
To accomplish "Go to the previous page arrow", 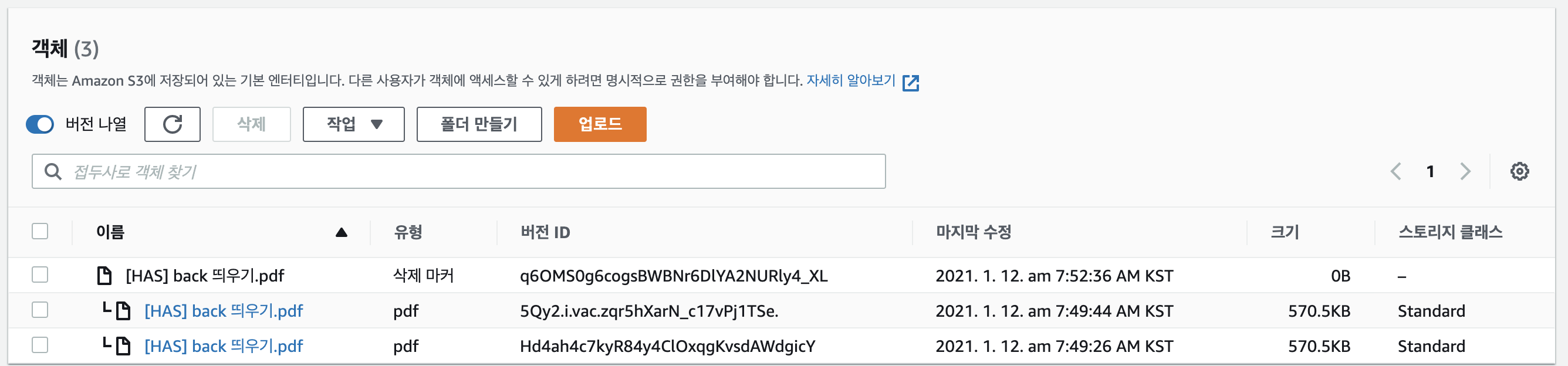I will coord(1395,171).
